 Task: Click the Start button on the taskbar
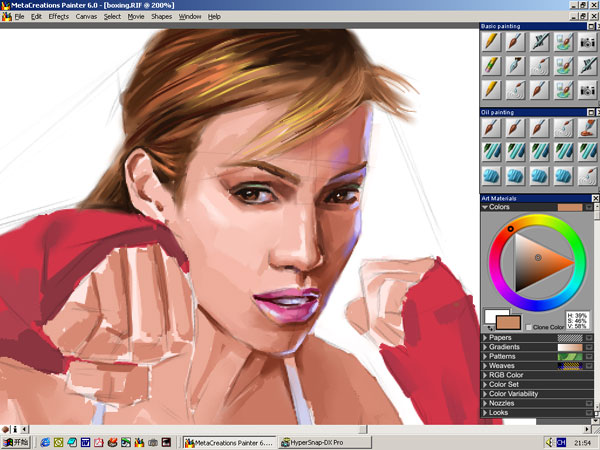pyautogui.click(x=15, y=441)
